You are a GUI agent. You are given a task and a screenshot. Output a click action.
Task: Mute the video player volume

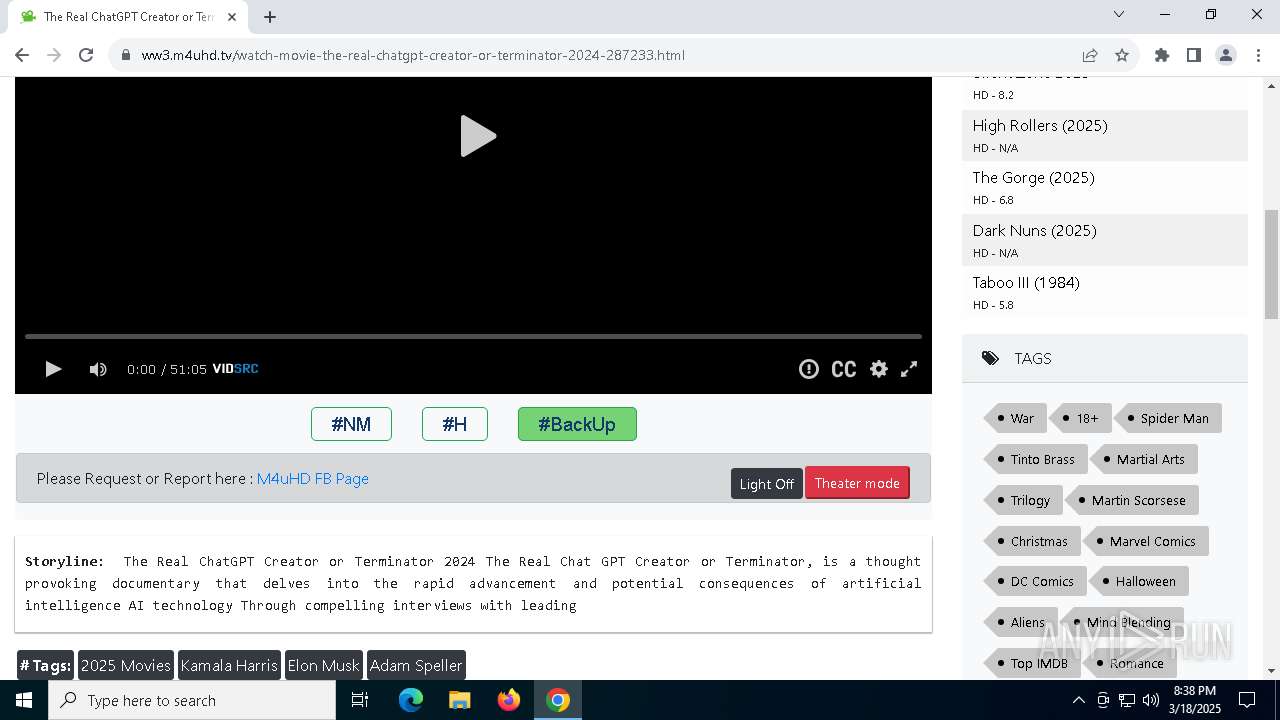pyautogui.click(x=97, y=369)
